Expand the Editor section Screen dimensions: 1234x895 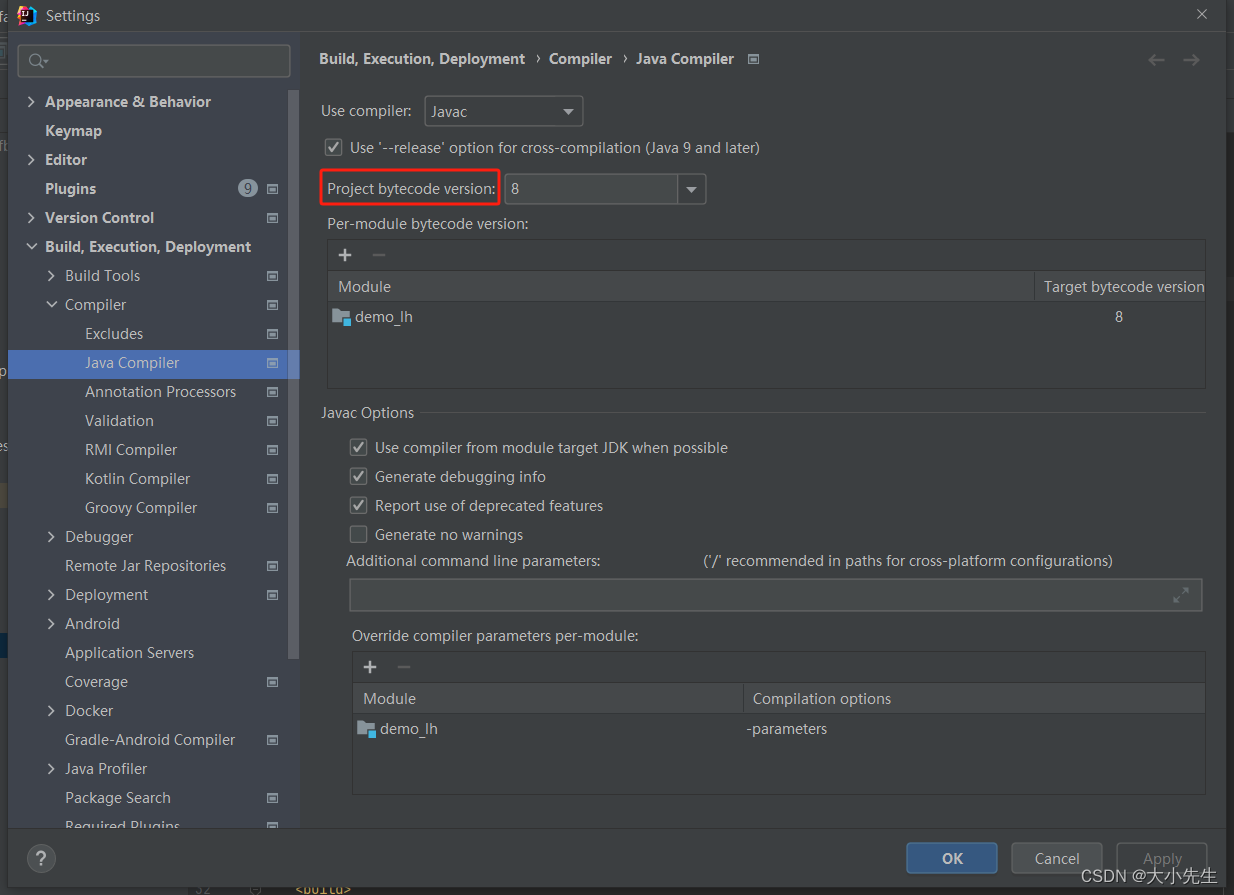pos(31,160)
